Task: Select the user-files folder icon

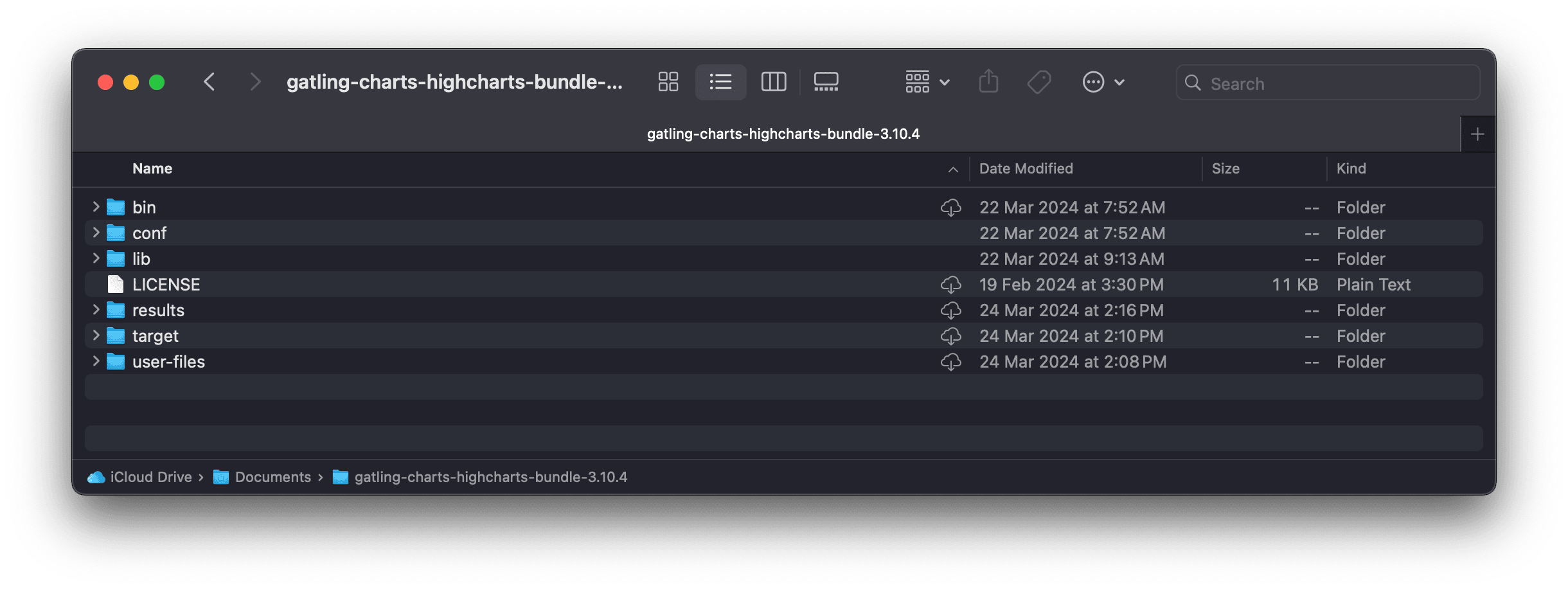Action: pos(116,361)
